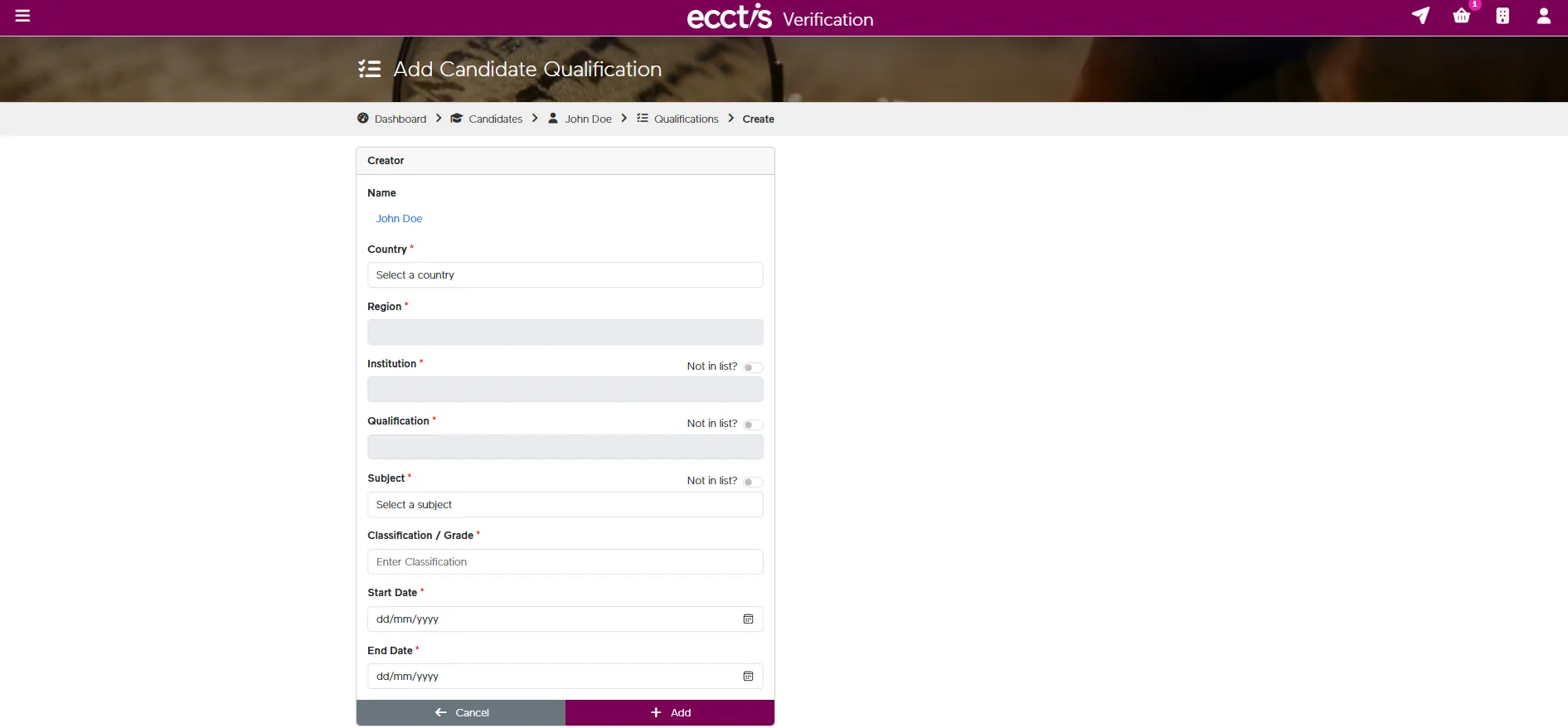Focus the Enter Classification input field
This screenshot has height=728, width=1568.
565,562
